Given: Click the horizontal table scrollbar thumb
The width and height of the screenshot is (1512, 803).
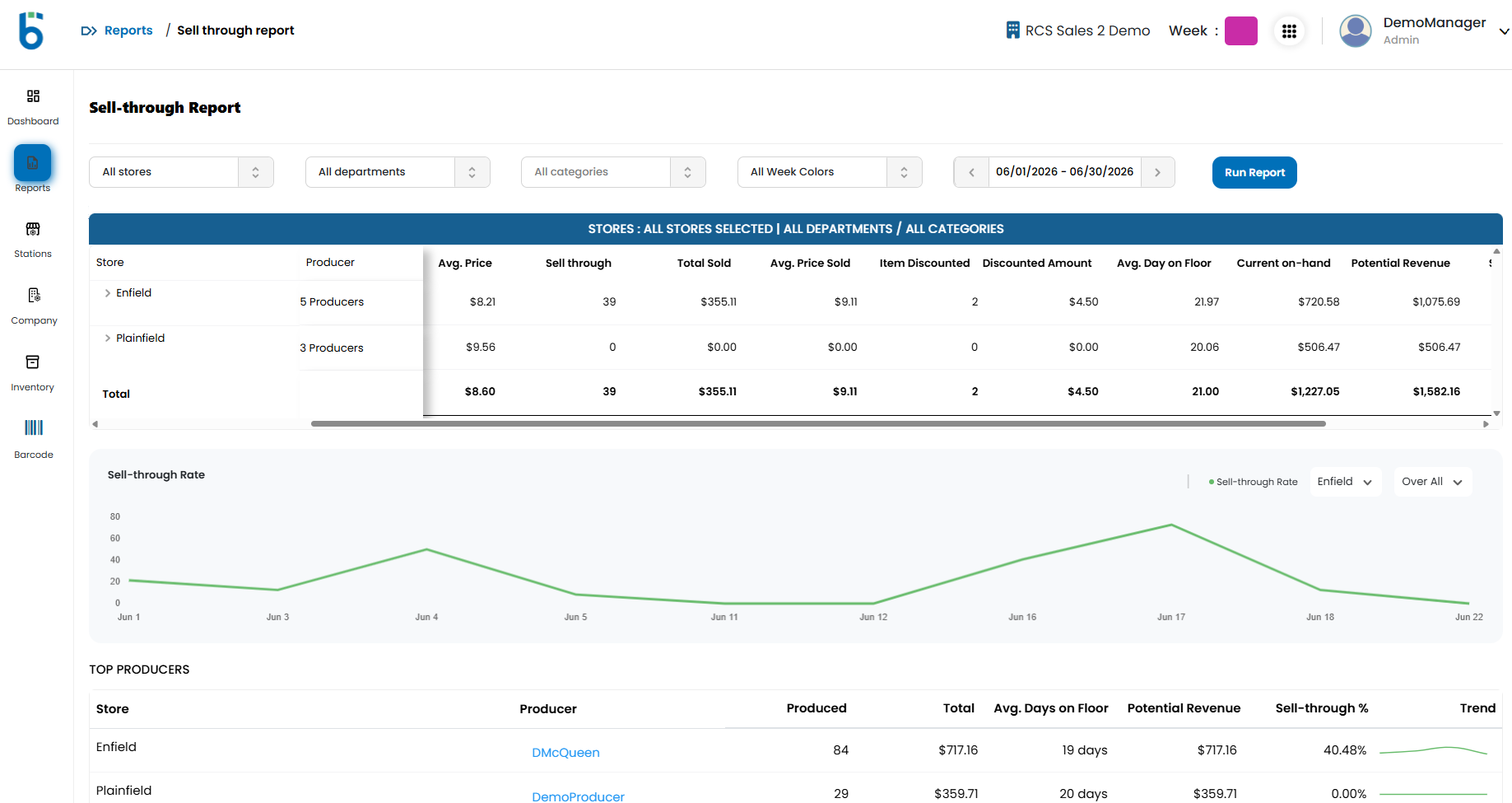Looking at the screenshot, I should (x=818, y=424).
